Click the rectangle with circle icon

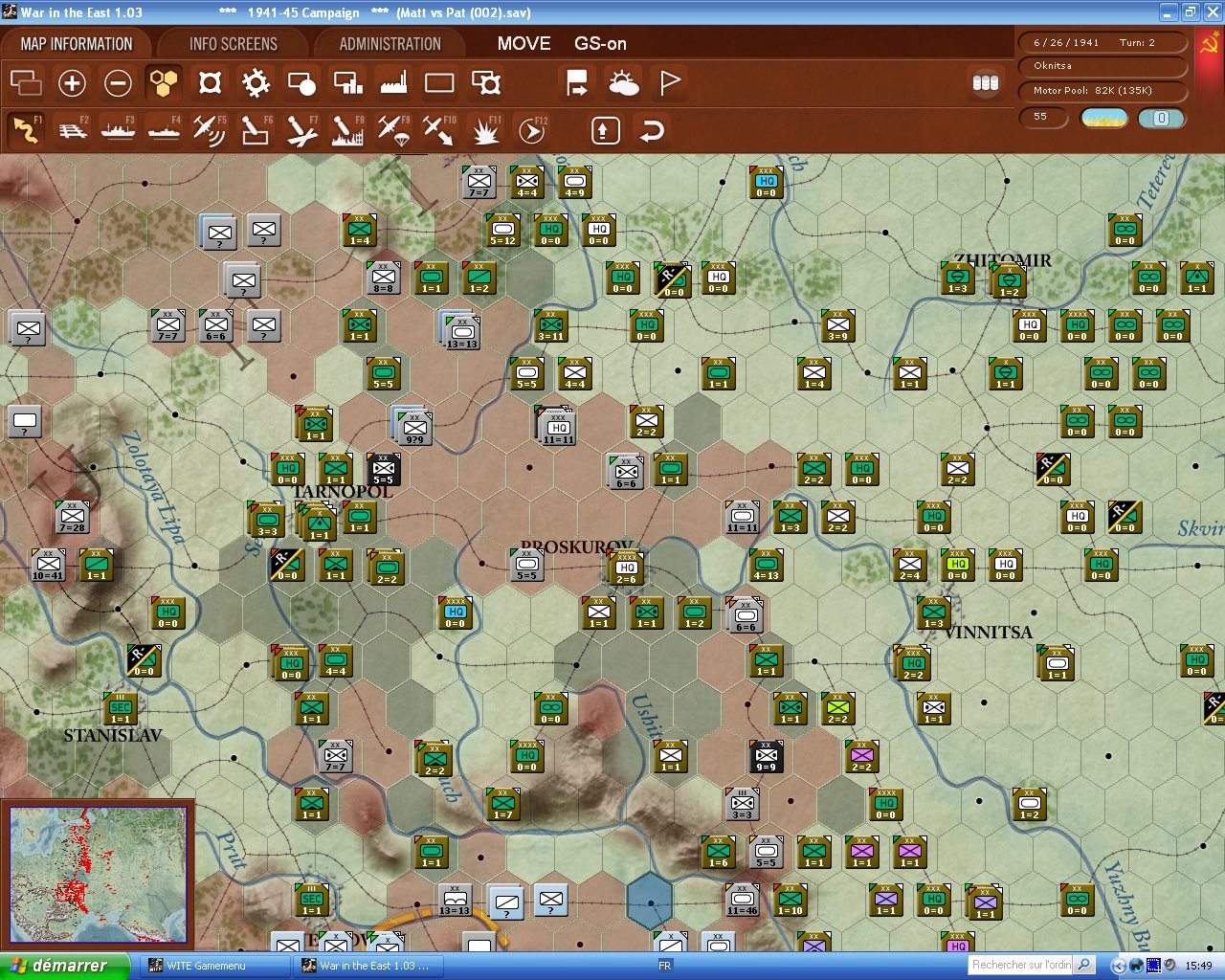(x=301, y=83)
